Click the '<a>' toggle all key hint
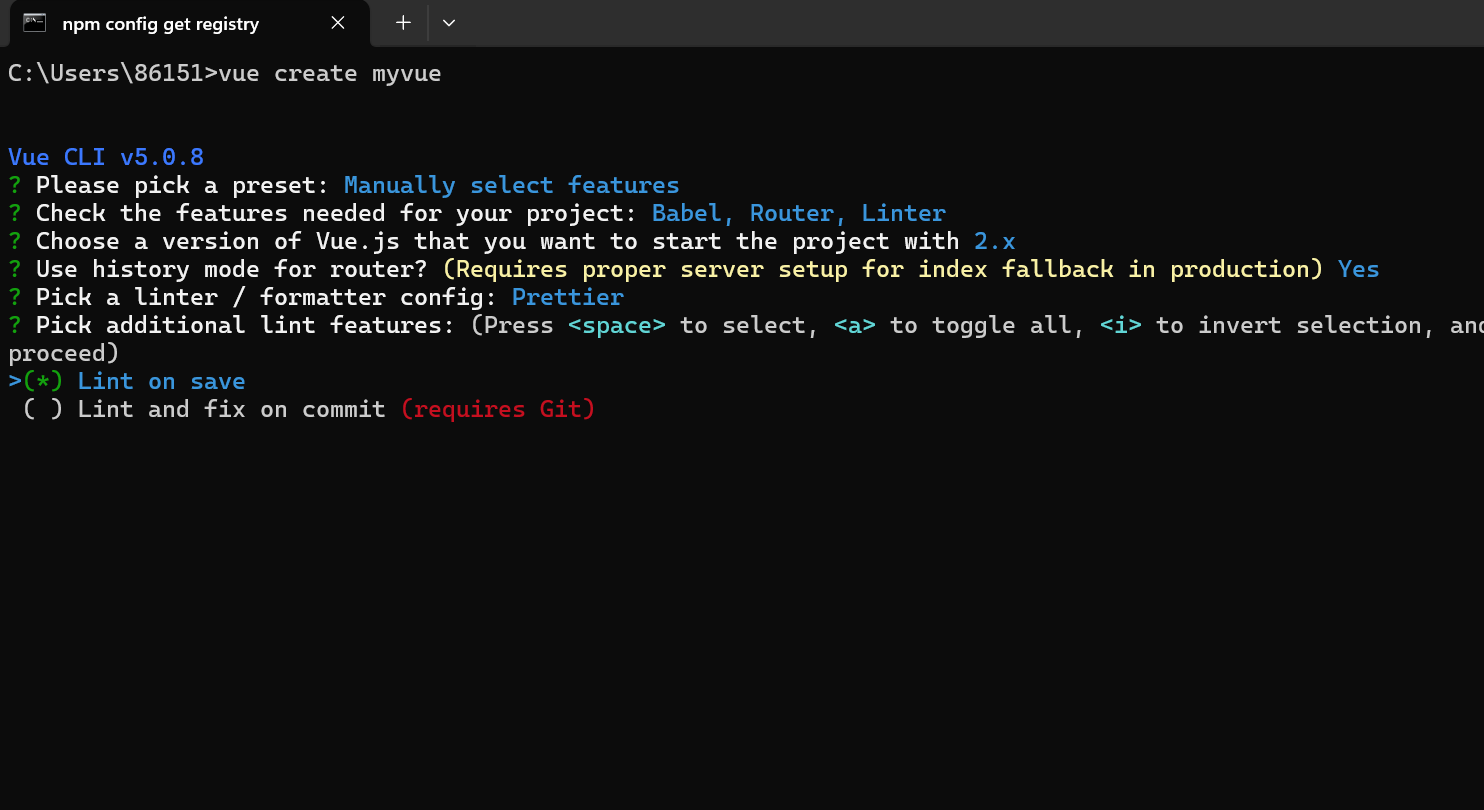Screen dimensions: 1484x810 coord(855,325)
